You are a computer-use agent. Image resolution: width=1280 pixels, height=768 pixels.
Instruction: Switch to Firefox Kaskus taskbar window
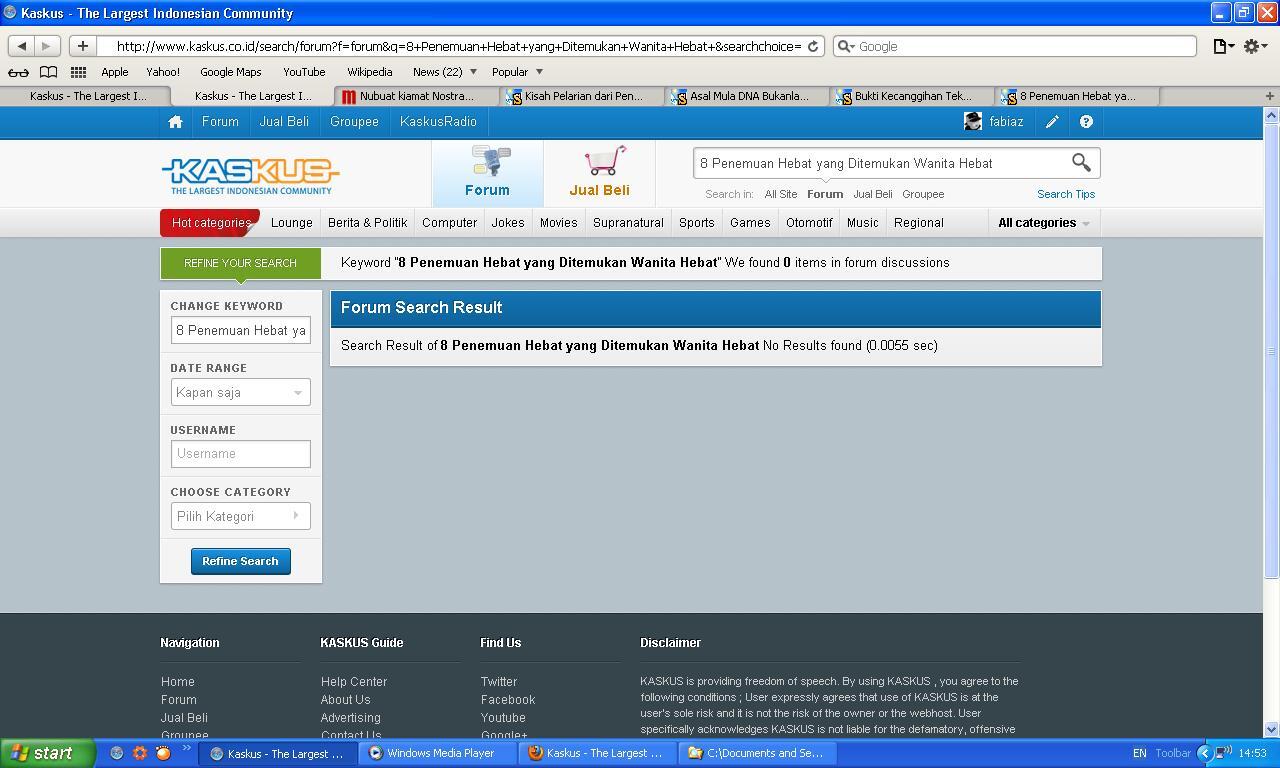tap(598, 753)
